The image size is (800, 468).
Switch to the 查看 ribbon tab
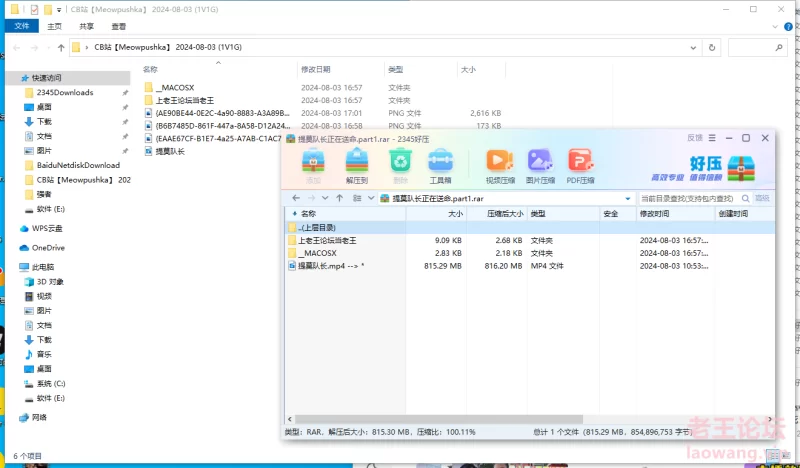click(x=118, y=26)
